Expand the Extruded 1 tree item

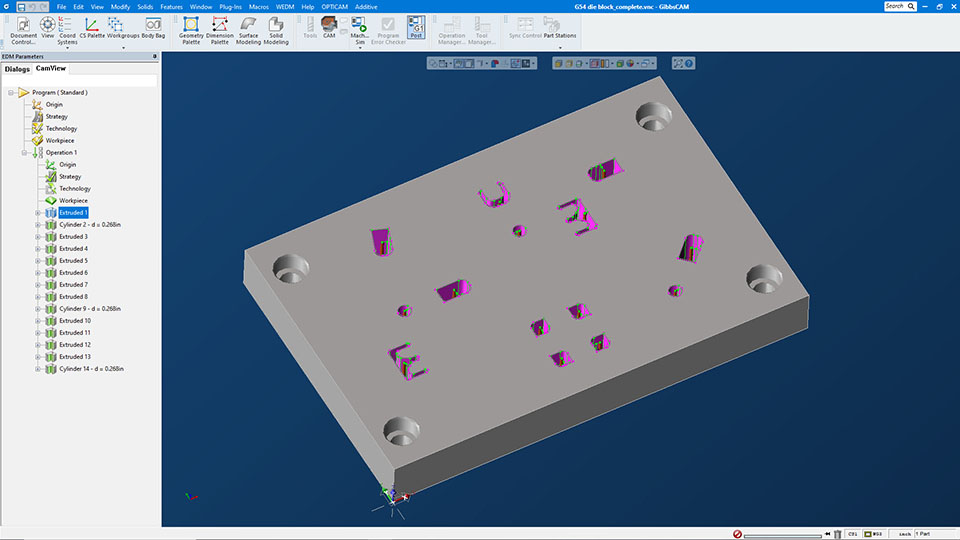click(x=38, y=213)
